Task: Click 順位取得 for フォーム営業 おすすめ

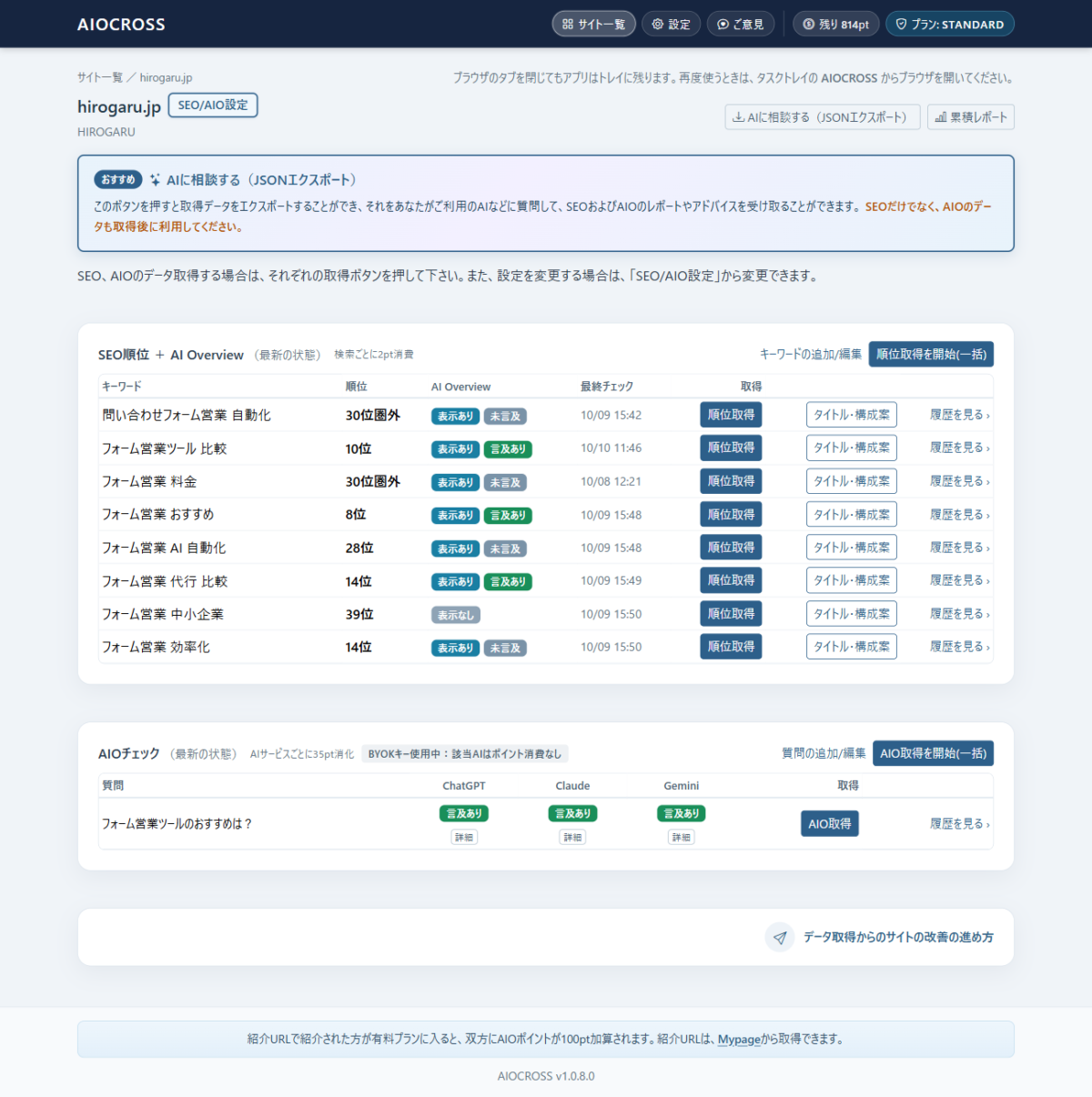Action: click(731, 514)
